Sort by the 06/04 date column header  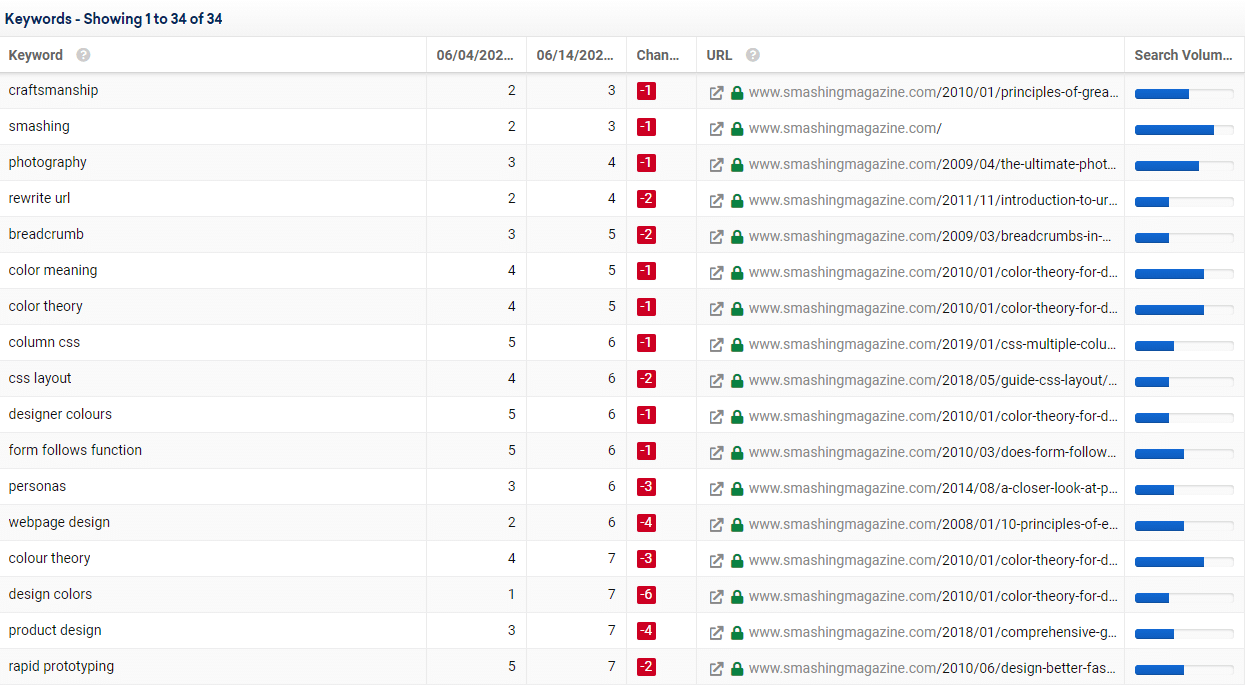pos(474,55)
